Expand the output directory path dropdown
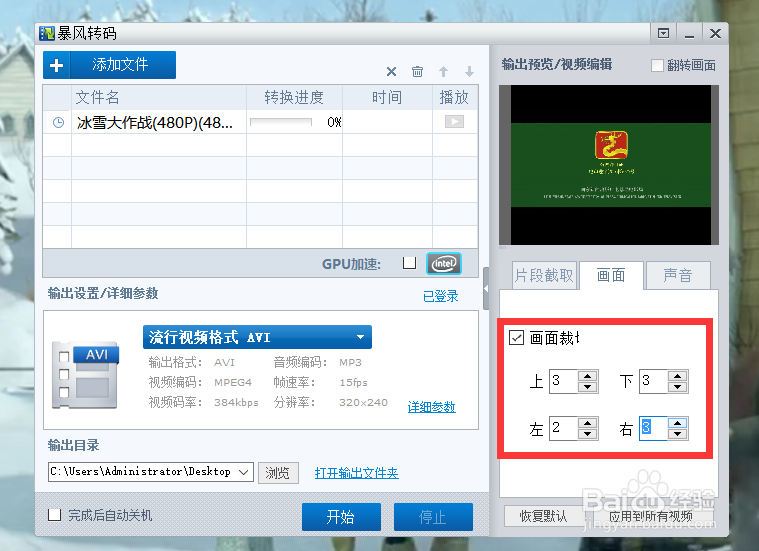Image resolution: width=759 pixels, height=551 pixels. pyautogui.click(x=243, y=472)
